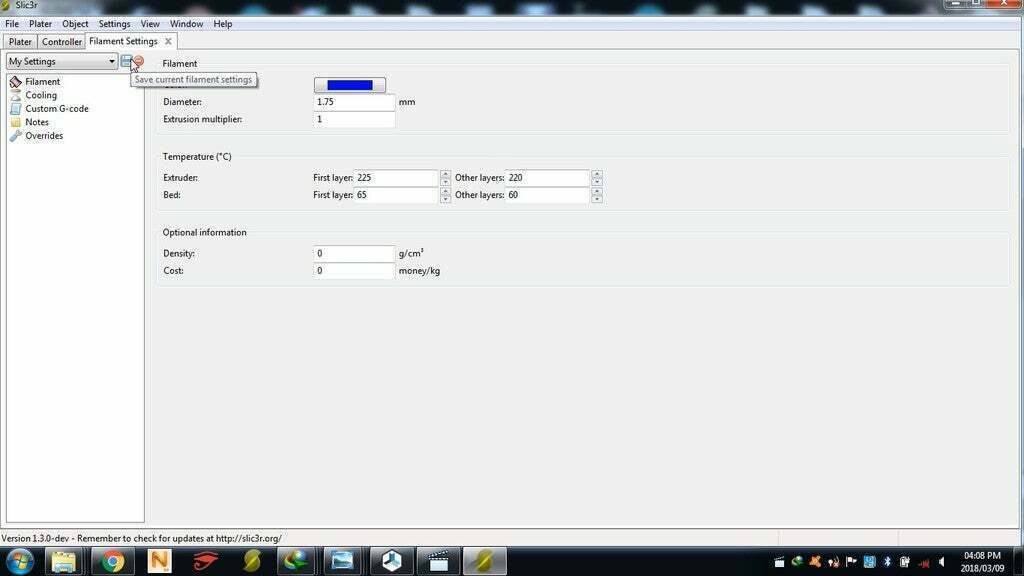Image resolution: width=1024 pixels, height=576 pixels.
Task: Click Extruder Other layers temperature field
Action: pyautogui.click(x=547, y=178)
